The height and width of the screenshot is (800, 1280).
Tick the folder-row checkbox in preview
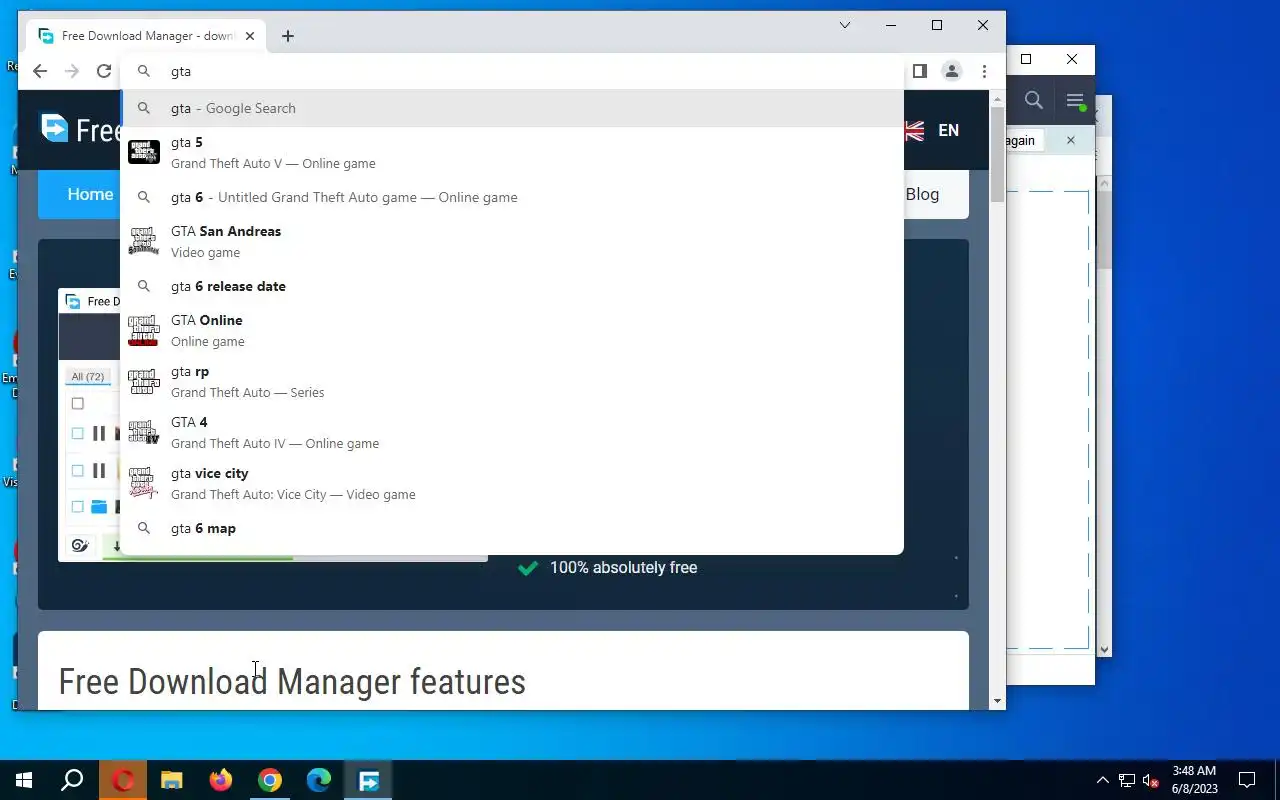pos(77,507)
